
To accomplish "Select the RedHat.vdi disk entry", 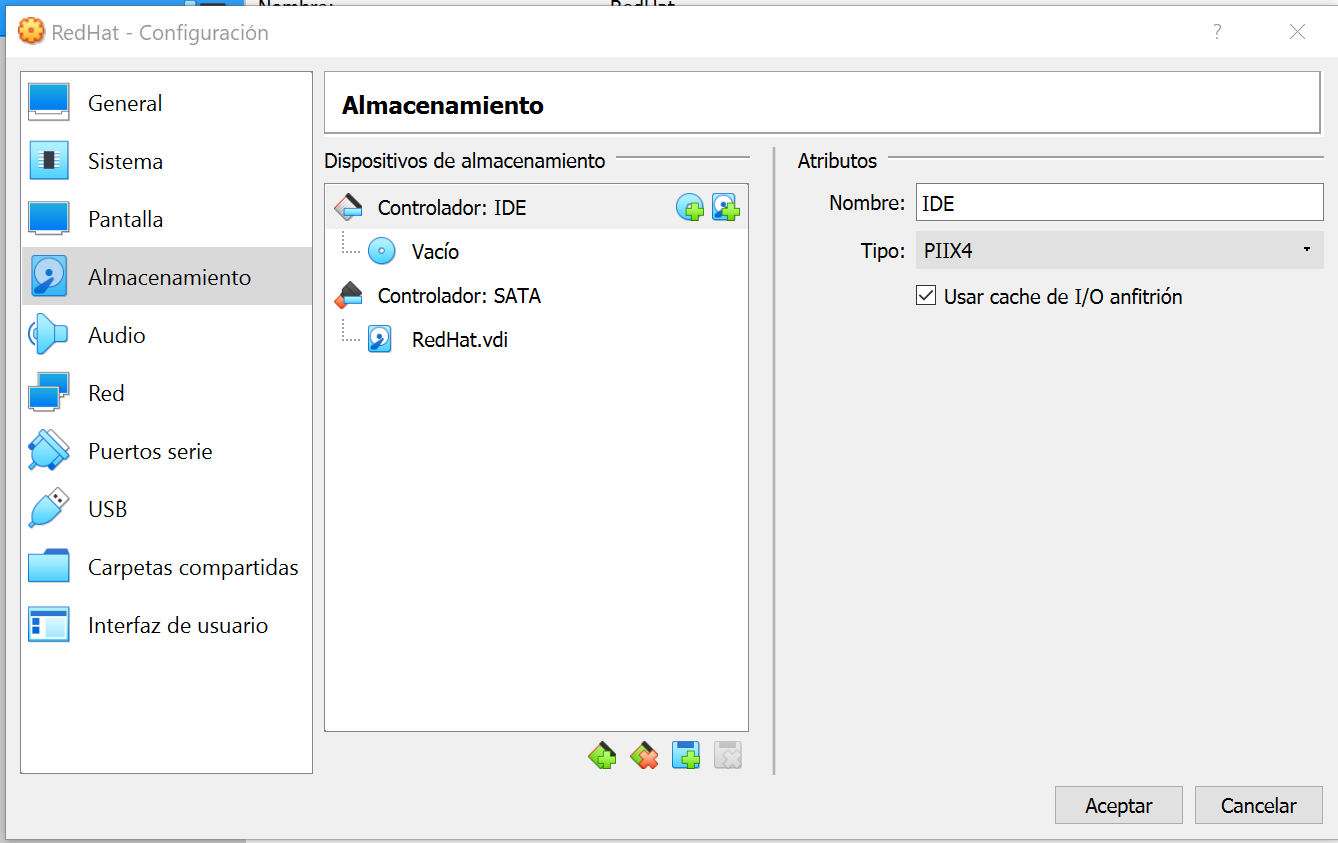I will click(536, 339).
